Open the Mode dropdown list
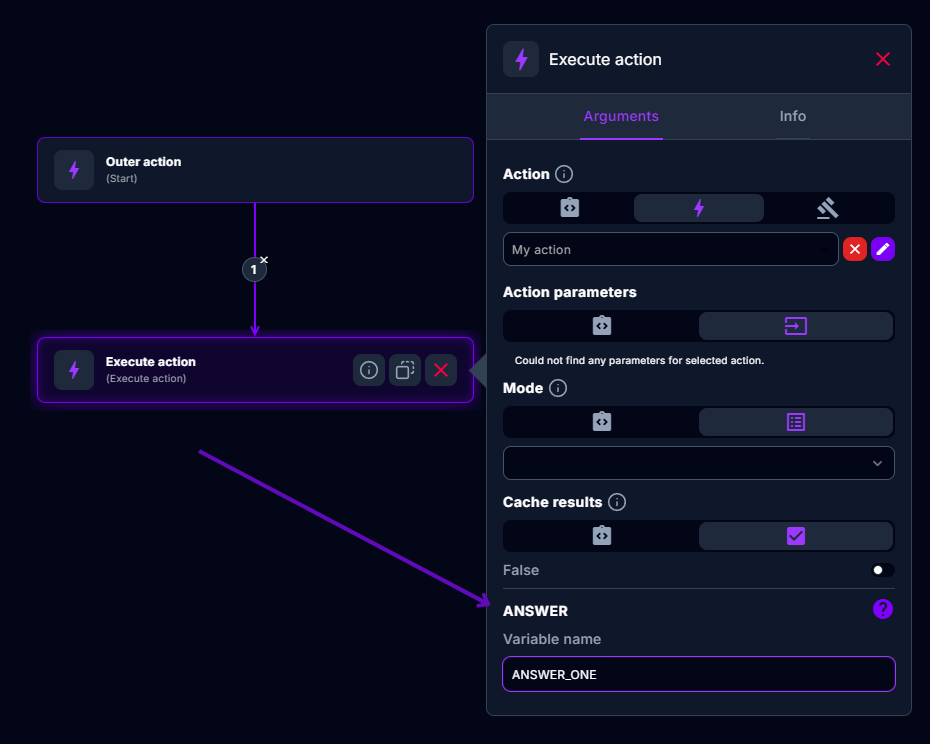This screenshot has height=744, width=930. click(698, 463)
